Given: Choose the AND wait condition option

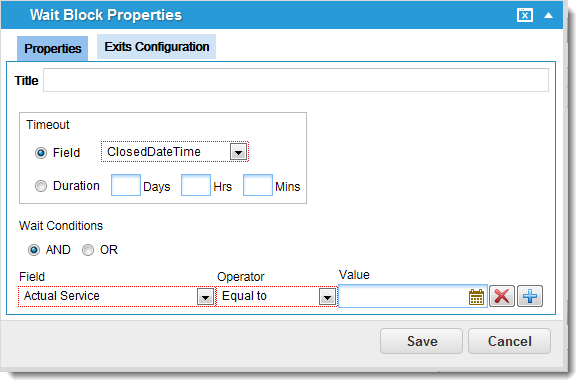Looking at the screenshot, I should click(34, 250).
